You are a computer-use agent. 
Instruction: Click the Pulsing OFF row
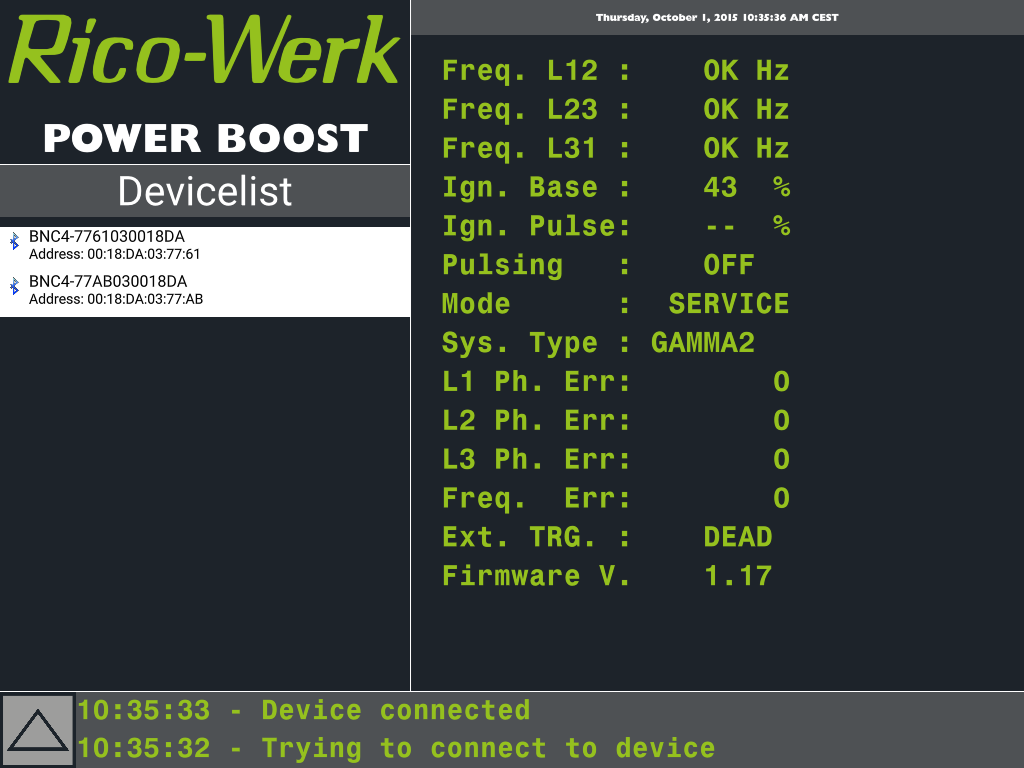tap(598, 265)
